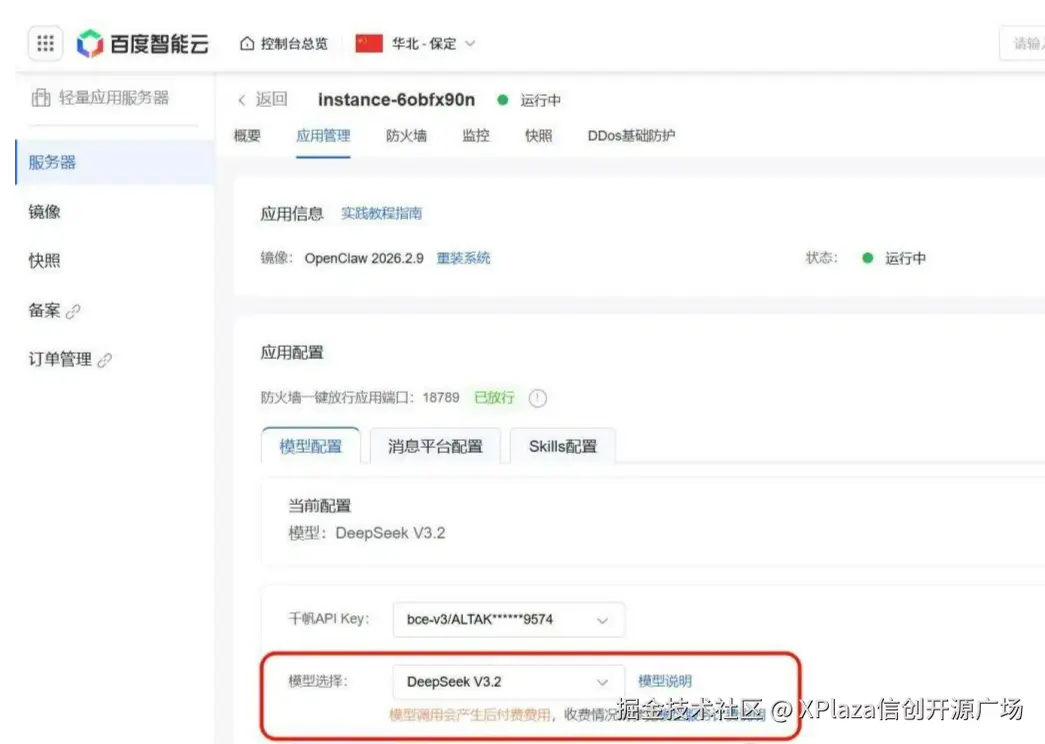The height and width of the screenshot is (744, 1045).
Task: Open the 快照 tab in the instance header
Action: pos(538,136)
